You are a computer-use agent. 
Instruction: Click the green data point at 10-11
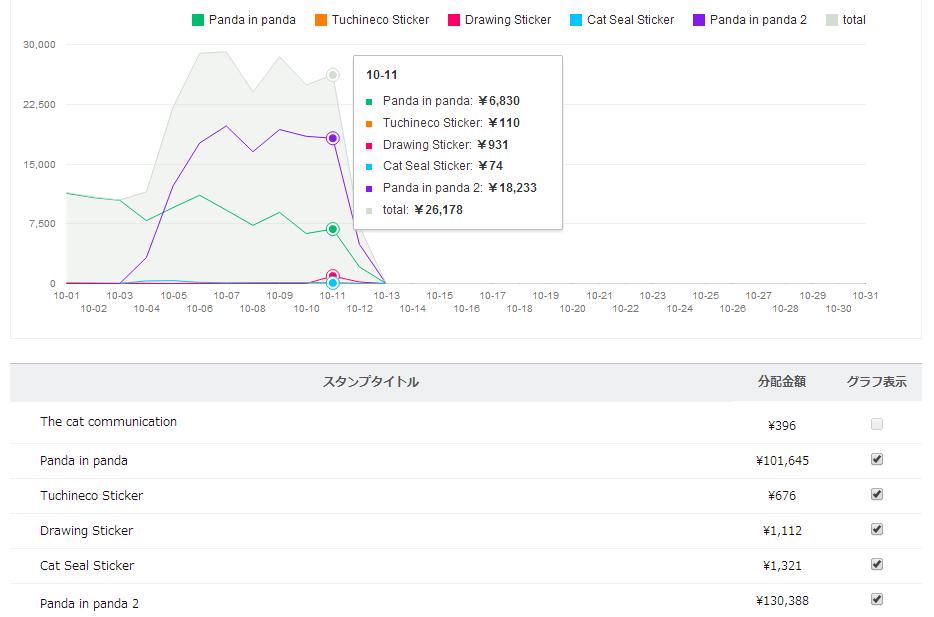(x=333, y=230)
